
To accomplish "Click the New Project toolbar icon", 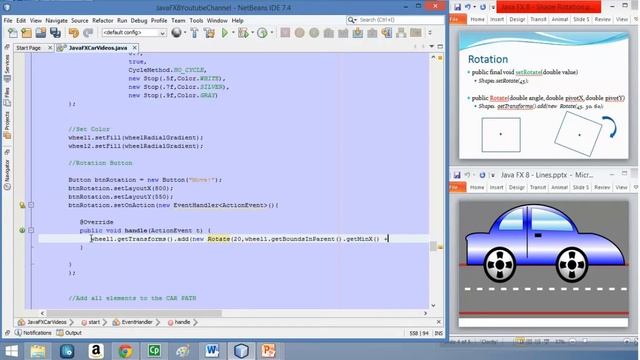I will (x=27, y=33).
